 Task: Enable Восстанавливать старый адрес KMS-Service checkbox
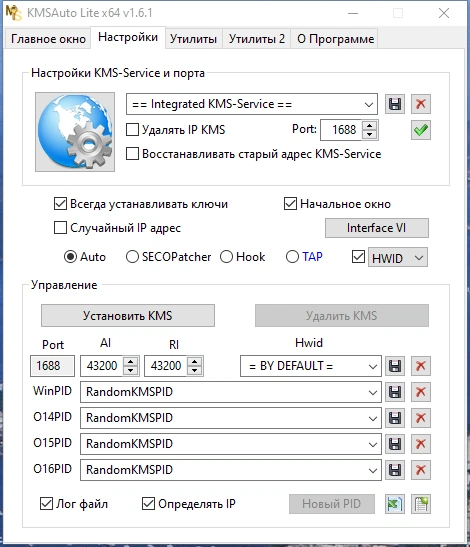(x=132, y=154)
